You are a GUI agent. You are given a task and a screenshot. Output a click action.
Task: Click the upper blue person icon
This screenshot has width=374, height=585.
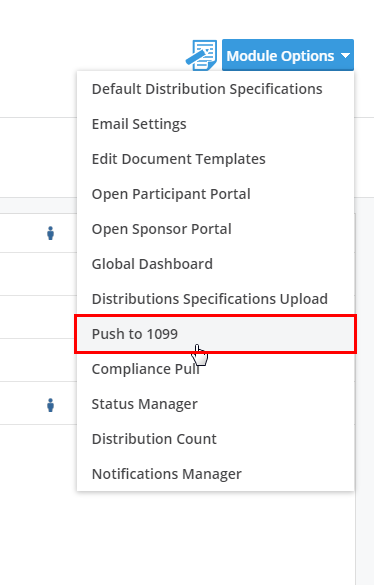tap(50, 233)
